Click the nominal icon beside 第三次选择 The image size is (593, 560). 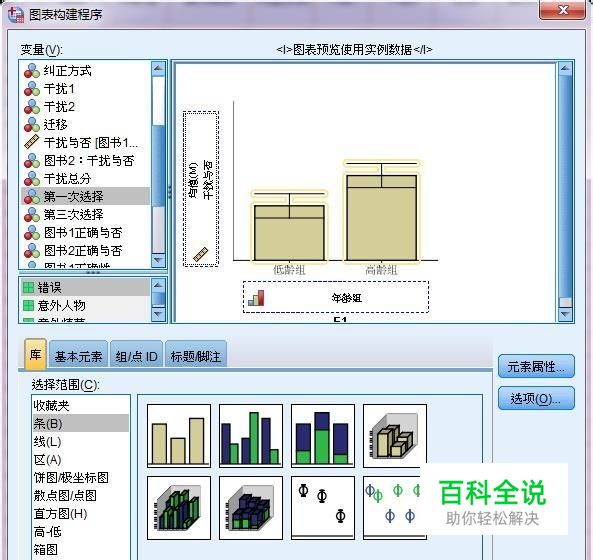click(32, 215)
